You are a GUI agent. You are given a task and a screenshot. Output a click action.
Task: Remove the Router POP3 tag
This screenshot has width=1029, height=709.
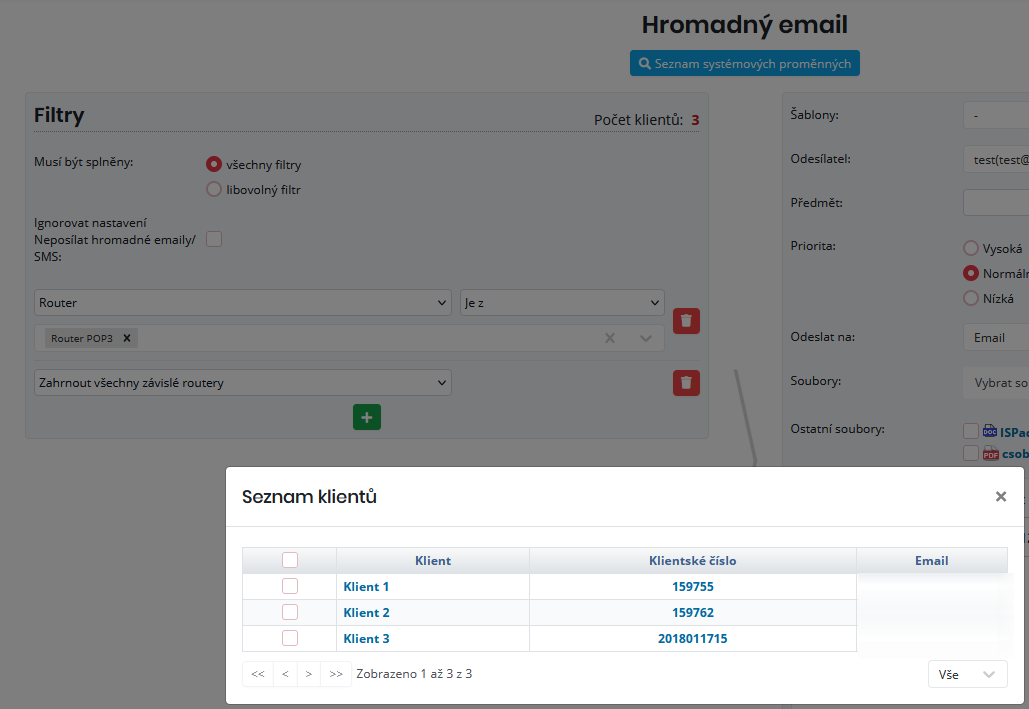127,338
